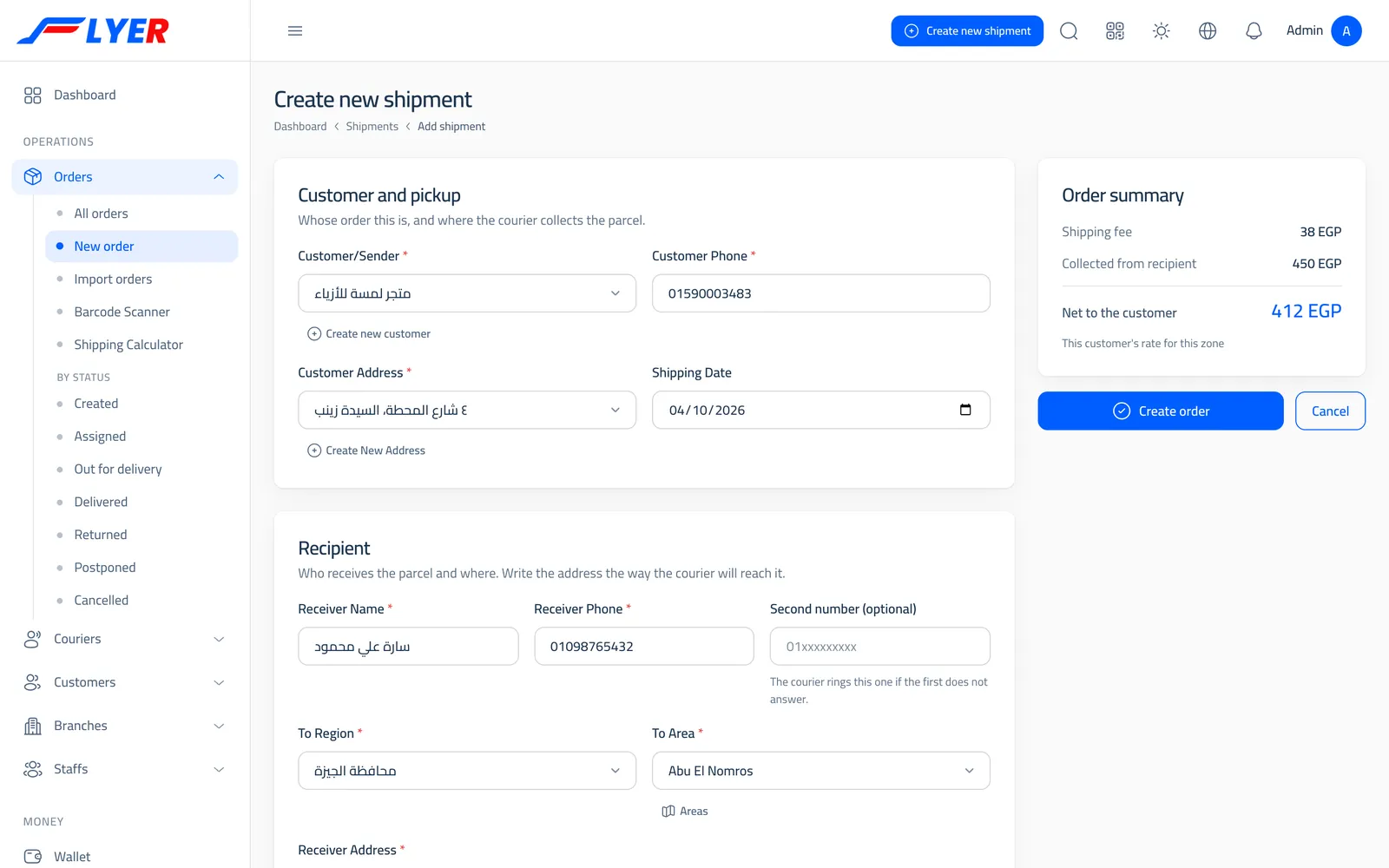The height and width of the screenshot is (868, 1389).
Task: Expand the Branches menu chevron
Action: click(219, 726)
